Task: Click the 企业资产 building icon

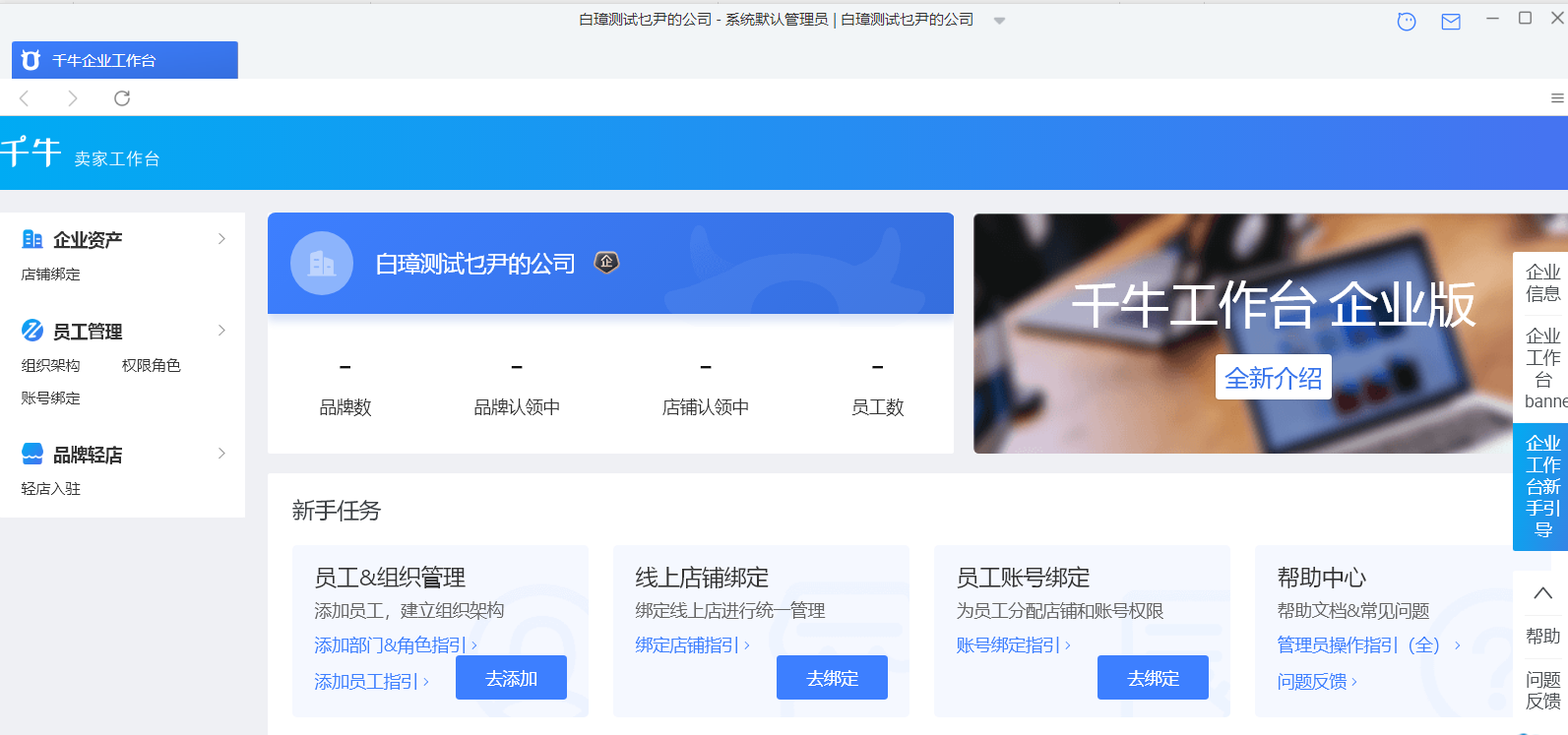Action: 32,239
